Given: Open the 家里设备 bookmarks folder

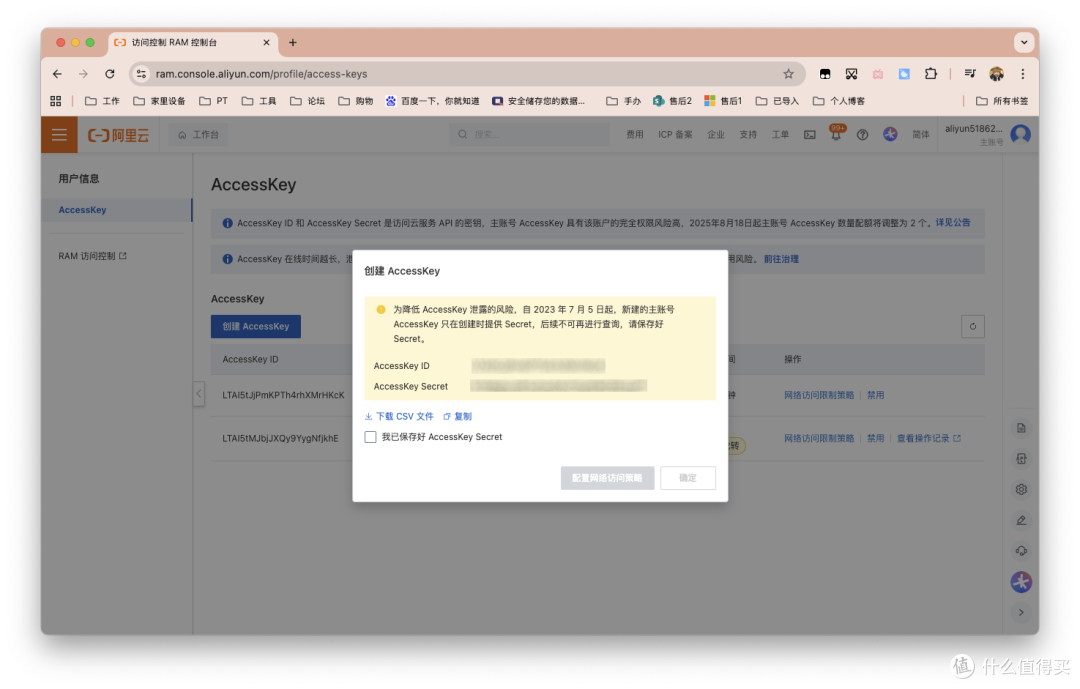Looking at the screenshot, I should (159, 101).
